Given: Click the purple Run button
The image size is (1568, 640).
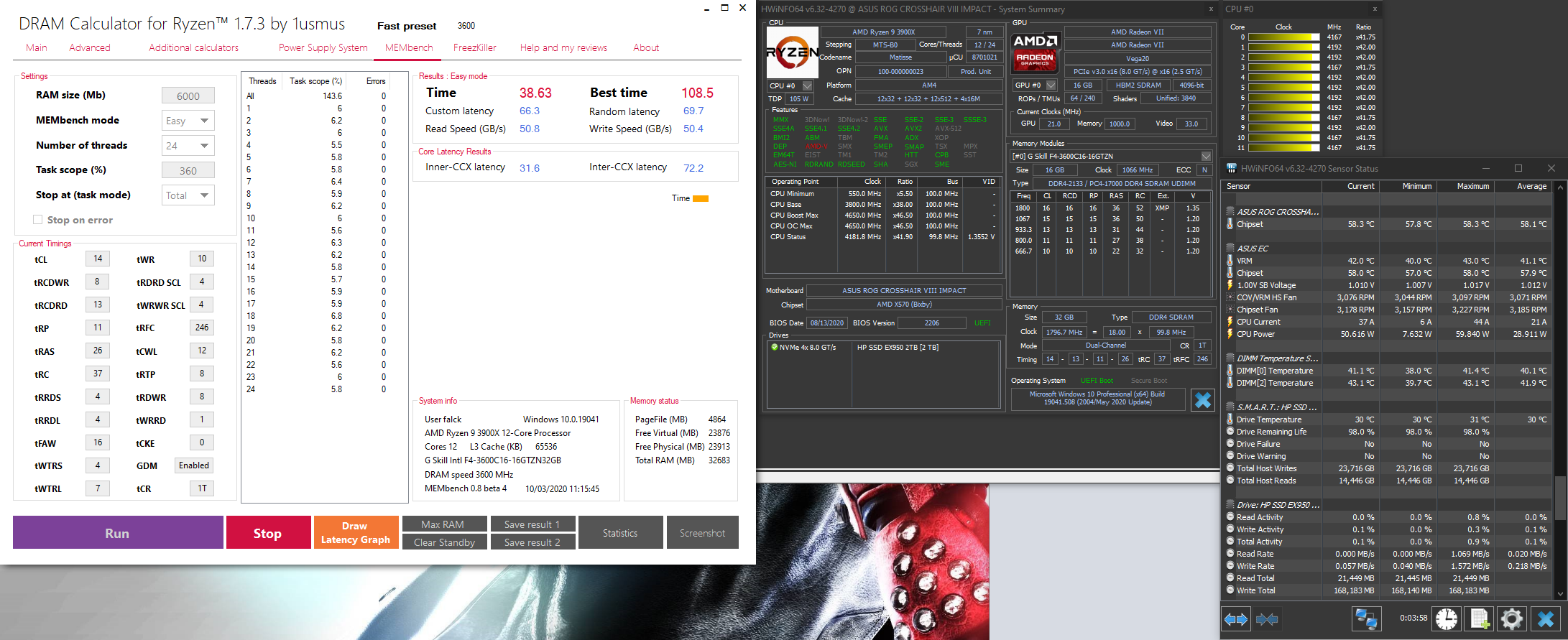Looking at the screenshot, I should (118, 533).
